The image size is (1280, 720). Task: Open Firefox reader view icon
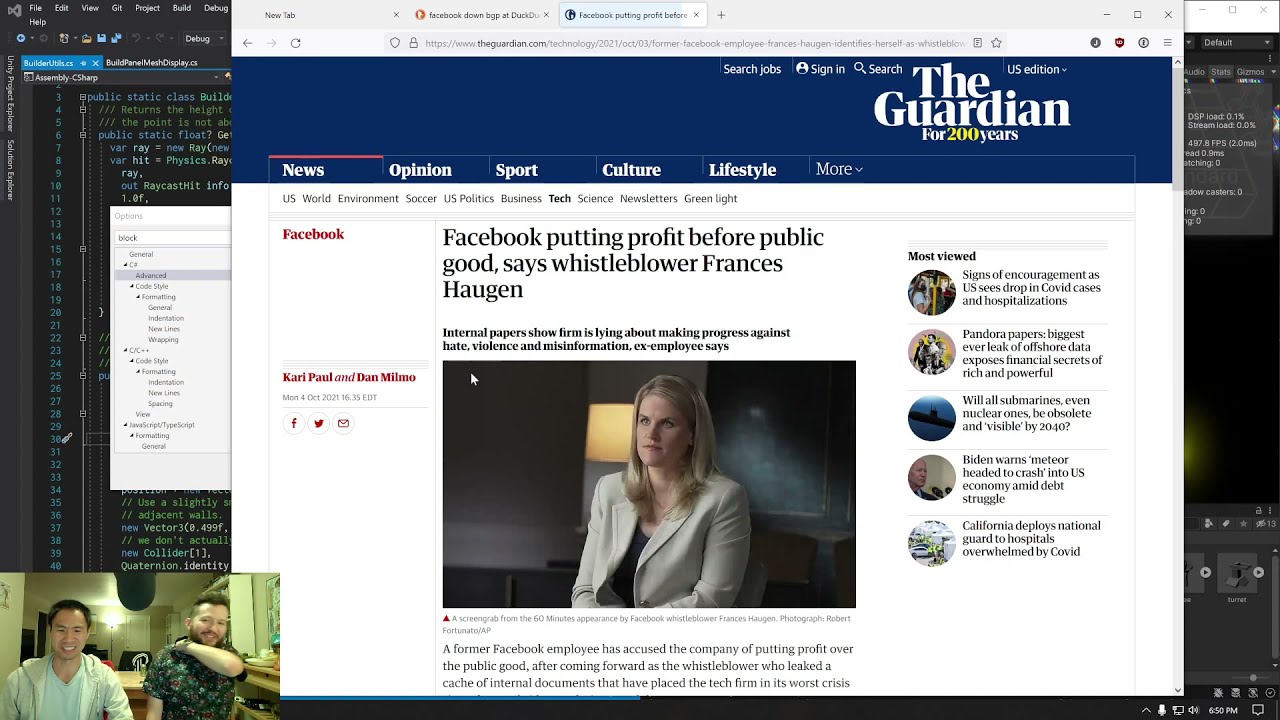978,43
